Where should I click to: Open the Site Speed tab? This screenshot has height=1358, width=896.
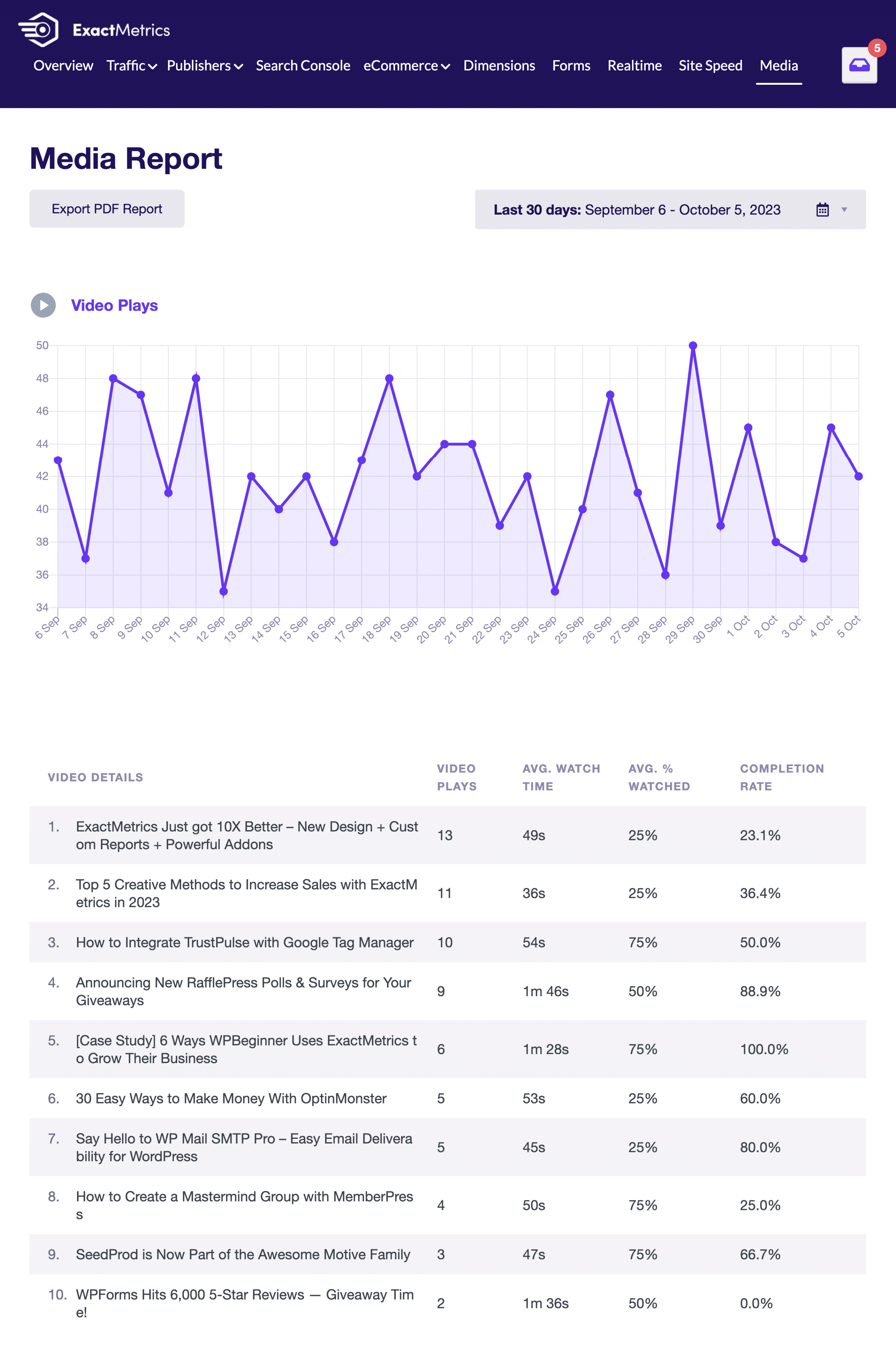coord(710,66)
